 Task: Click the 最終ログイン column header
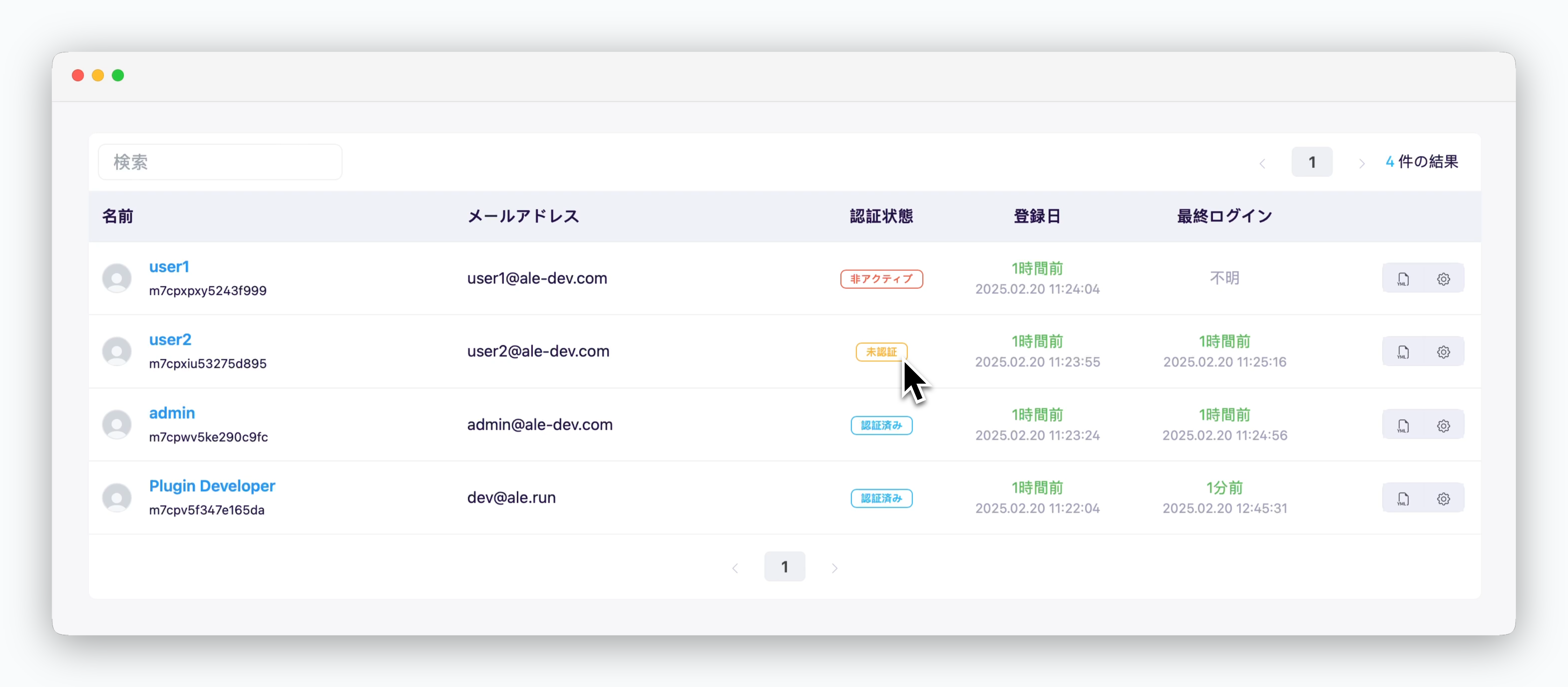[1225, 216]
